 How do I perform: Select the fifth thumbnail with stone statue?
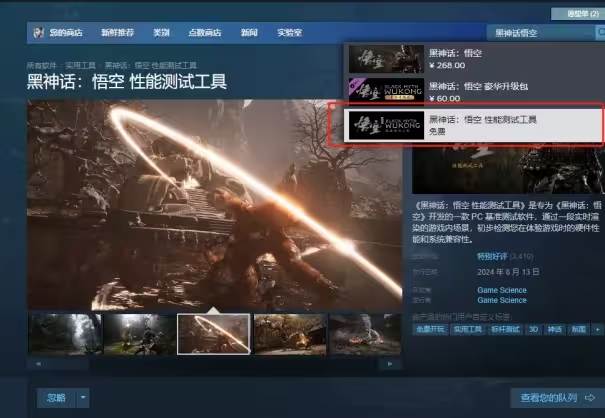[x=365, y=334]
